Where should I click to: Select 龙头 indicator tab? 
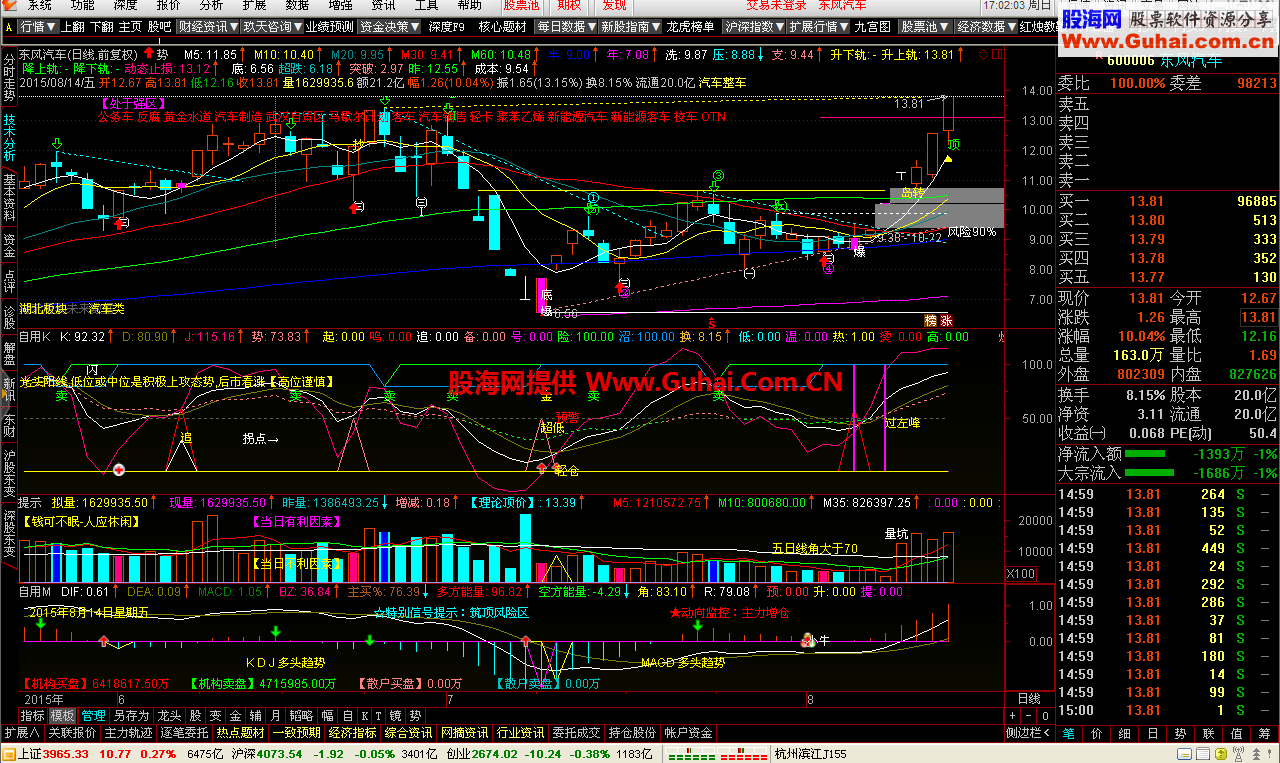coord(168,716)
